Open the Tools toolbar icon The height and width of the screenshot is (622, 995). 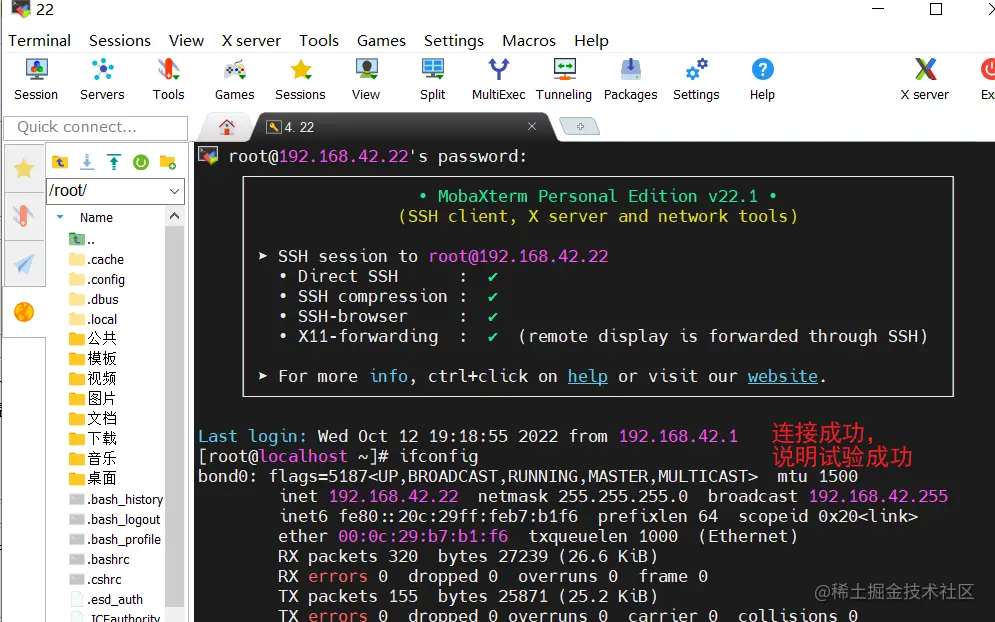tap(168, 79)
